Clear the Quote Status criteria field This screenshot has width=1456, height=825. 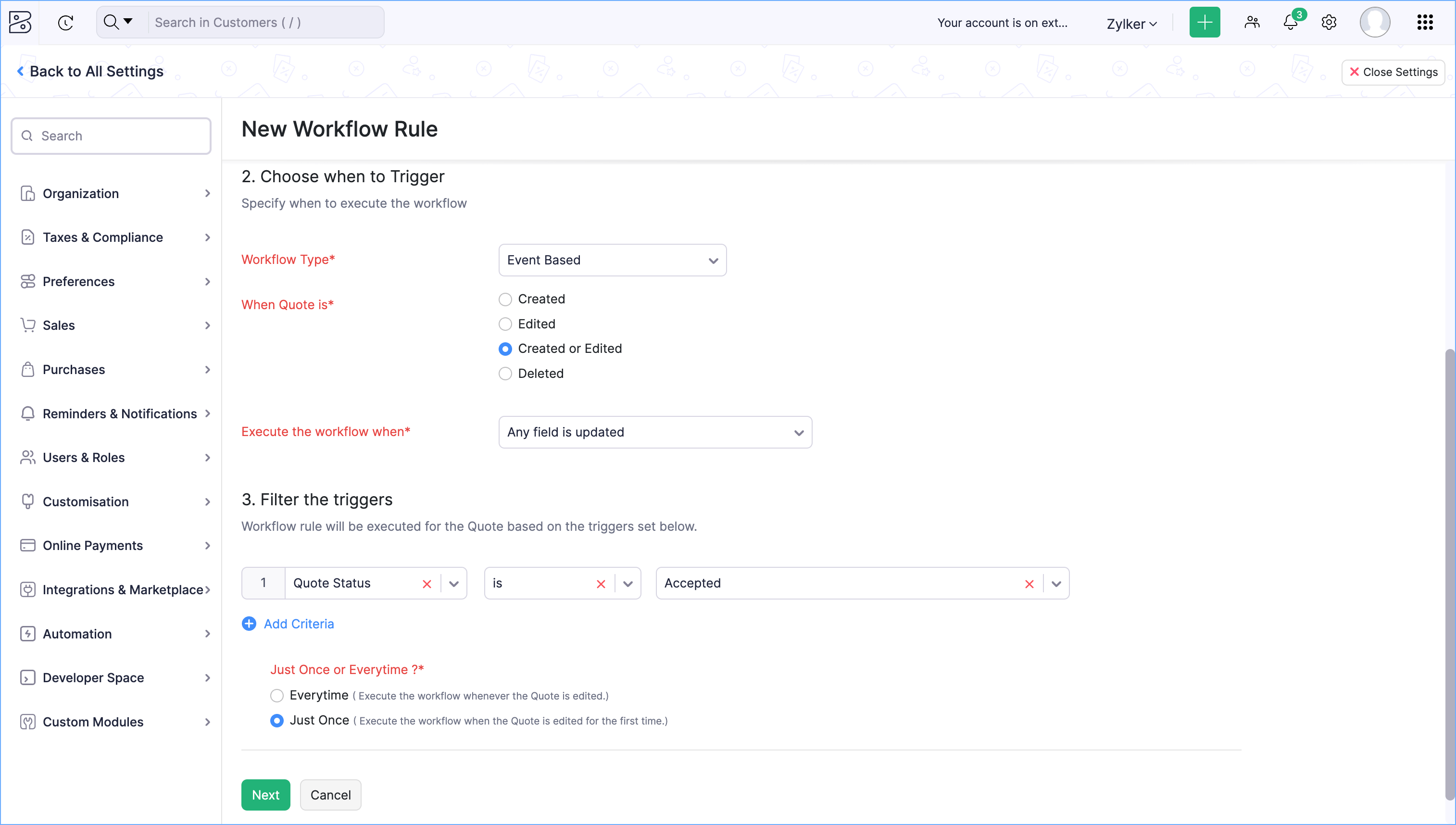click(x=427, y=584)
